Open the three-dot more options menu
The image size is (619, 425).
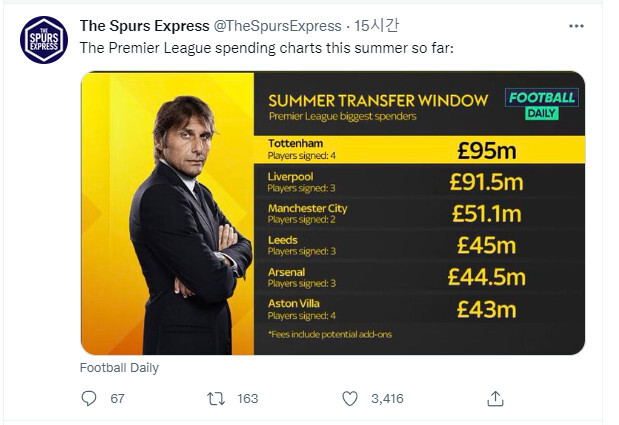(576, 26)
